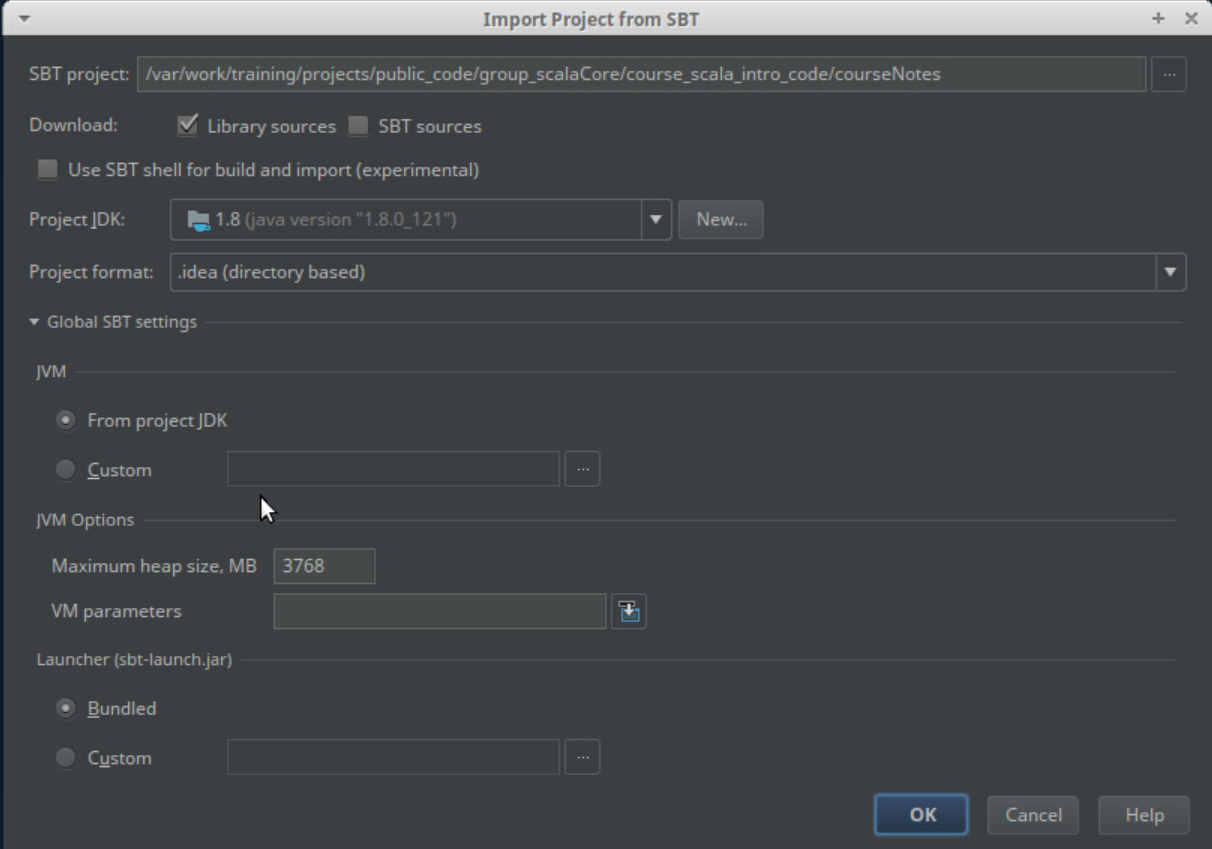Close the Import Project dialog
Image resolution: width=1212 pixels, height=849 pixels.
(1191, 19)
